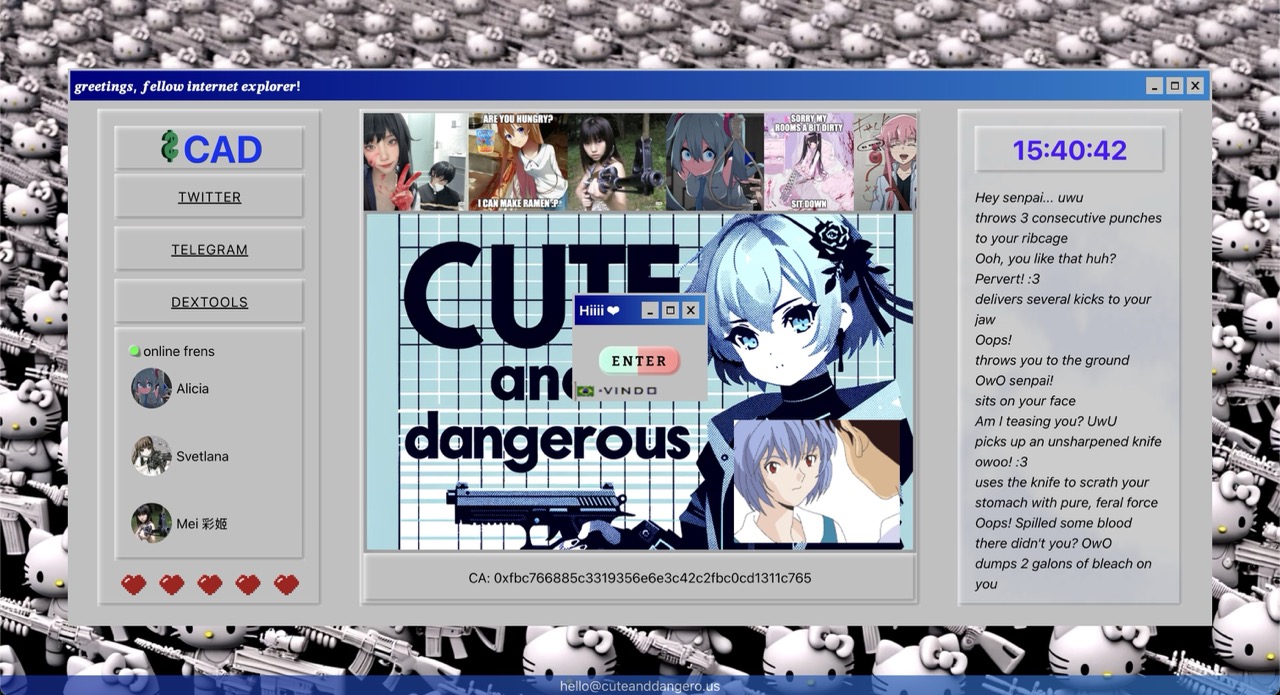
Task: Open the TELEGRAM link
Action: coord(208,249)
